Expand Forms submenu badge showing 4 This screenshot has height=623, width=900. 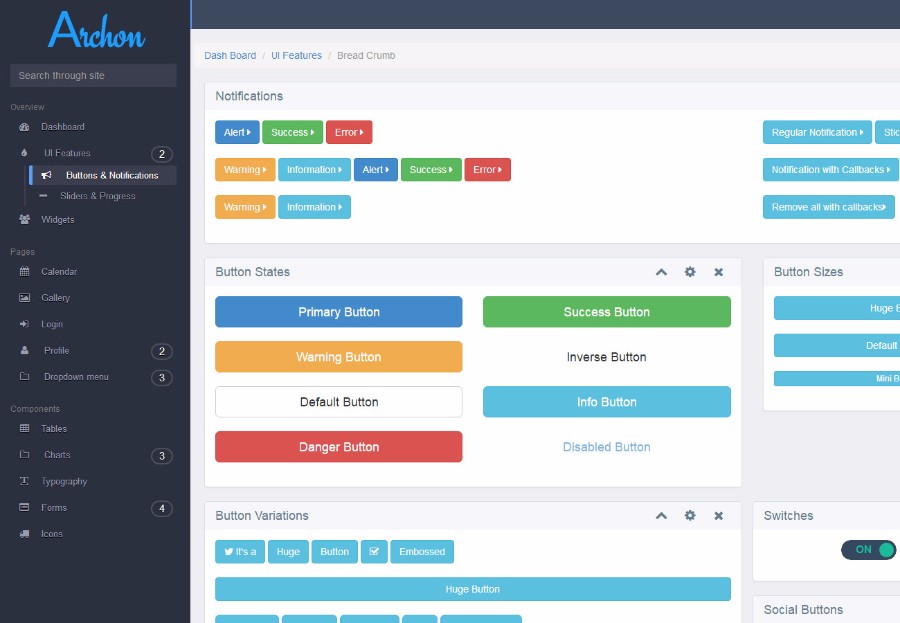click(162, 509)
